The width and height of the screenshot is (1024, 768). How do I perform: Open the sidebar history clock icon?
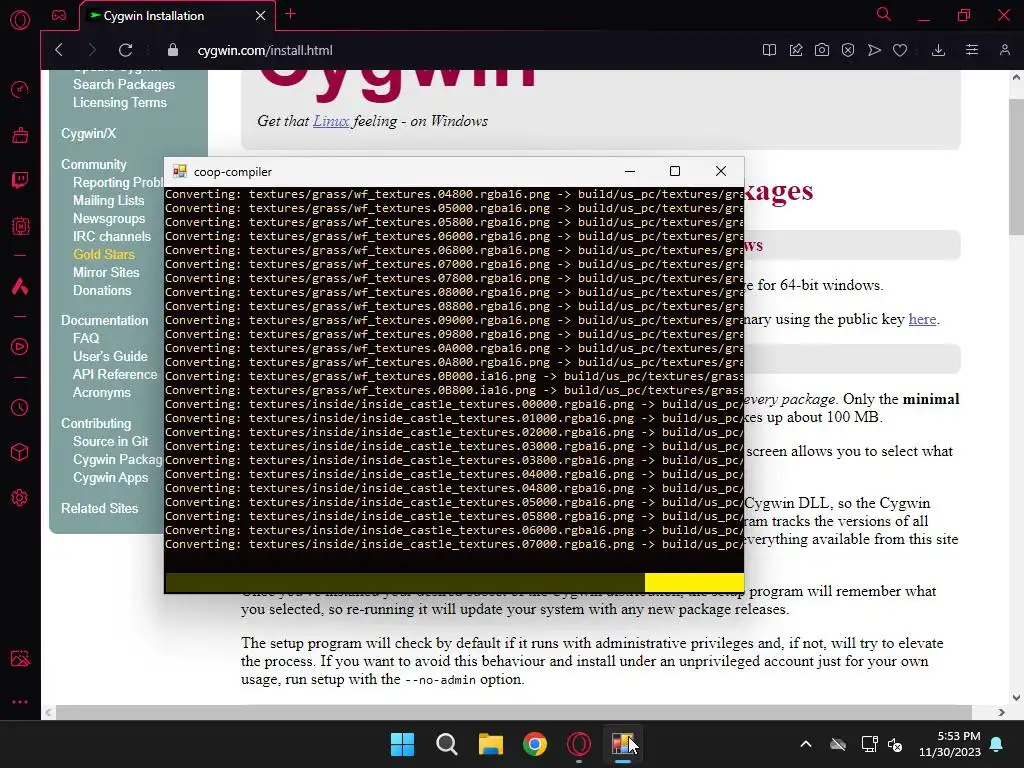coord(20,408)
